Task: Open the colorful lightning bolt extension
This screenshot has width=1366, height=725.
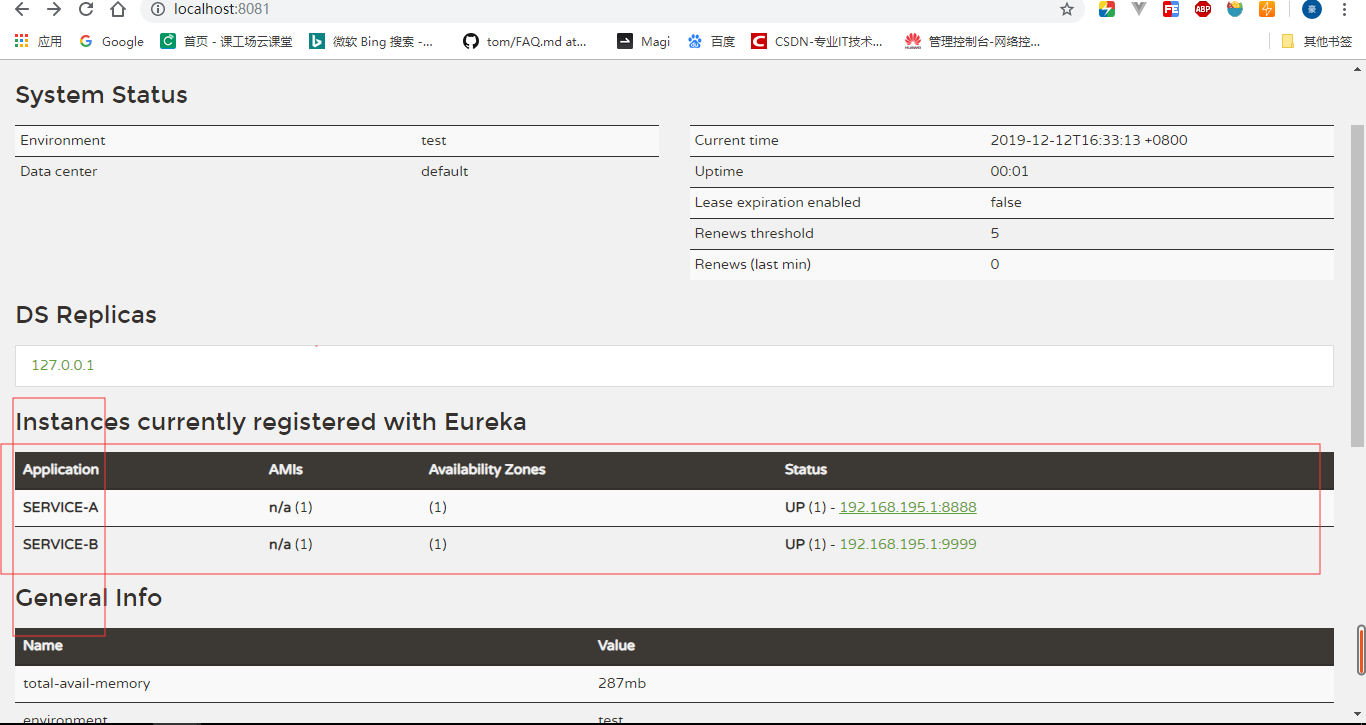Action: (x=1107, y=9)
